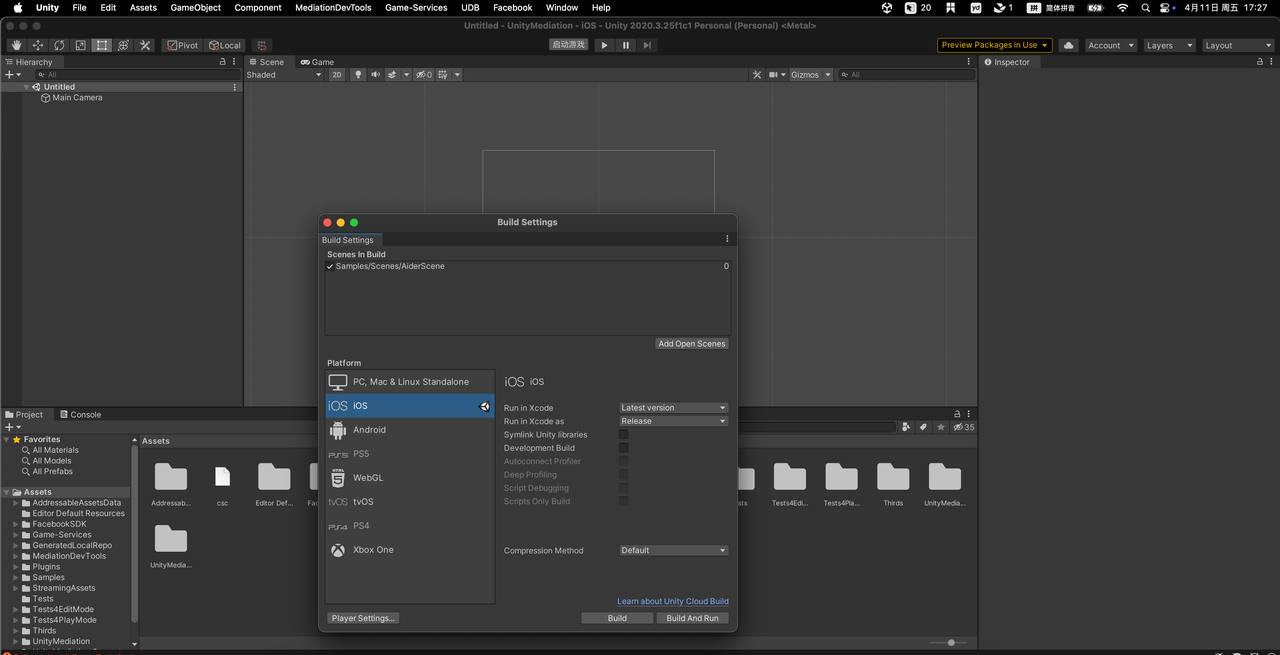Open Scene component tools wrench icon
1280x655 pixels.
click(x=757, y=75)
